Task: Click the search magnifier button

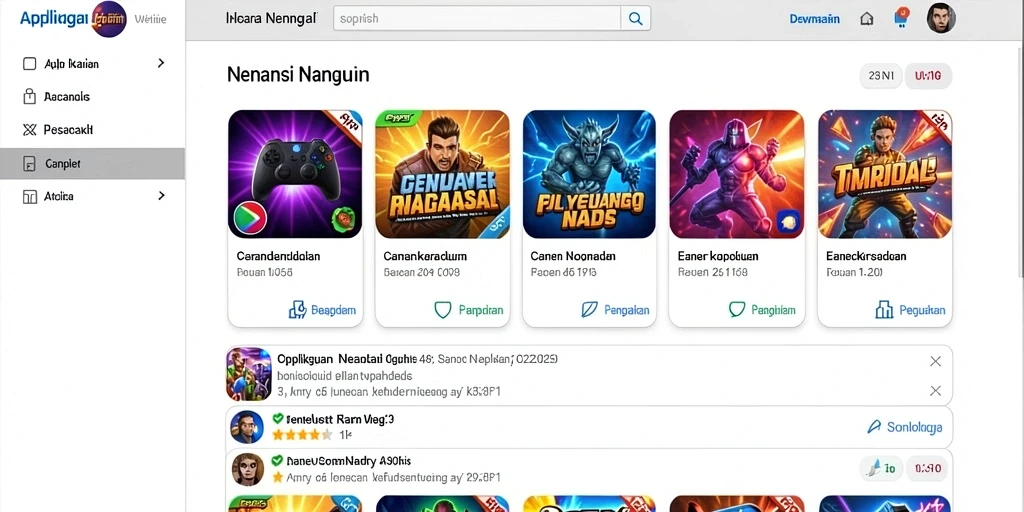Action: pyautogui.click(x=635, y=18)
